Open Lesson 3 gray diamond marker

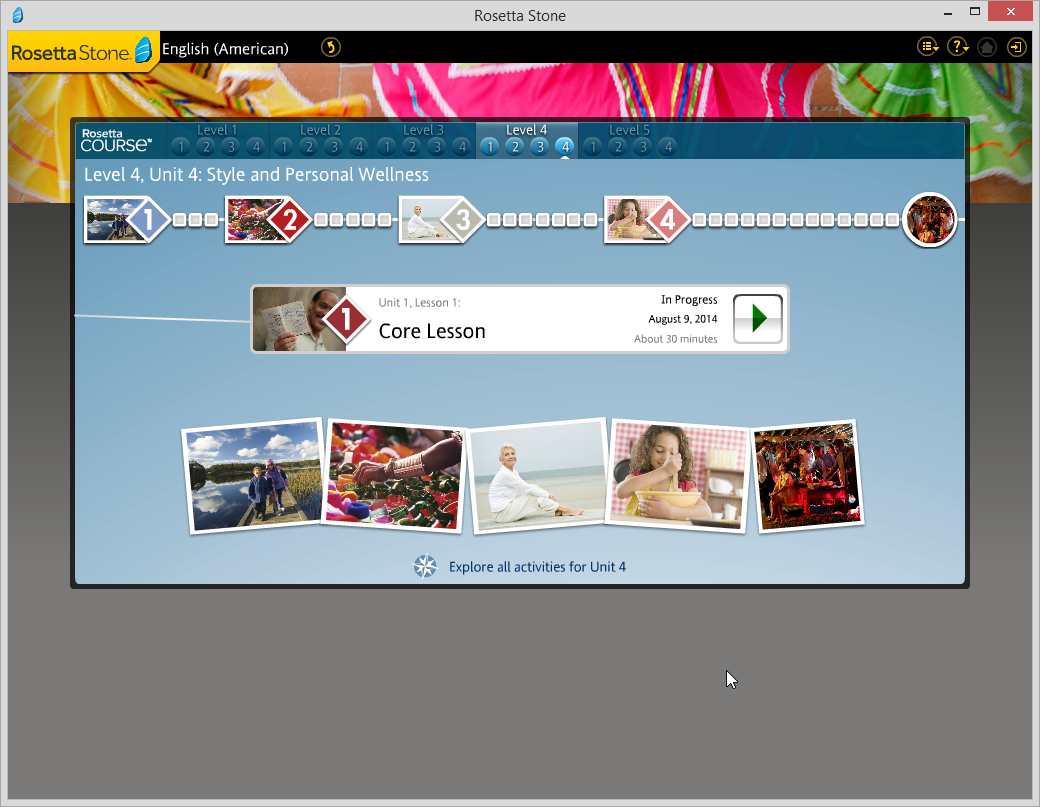463,219
